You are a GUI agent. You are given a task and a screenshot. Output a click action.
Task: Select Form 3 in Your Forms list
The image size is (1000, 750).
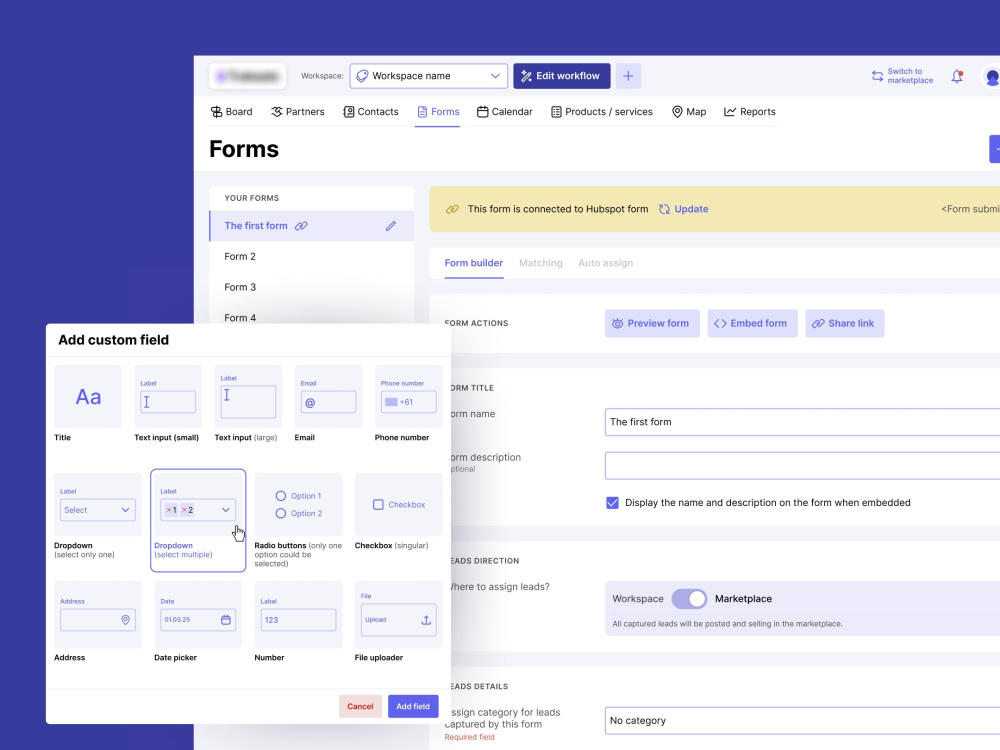pos(312,287)
